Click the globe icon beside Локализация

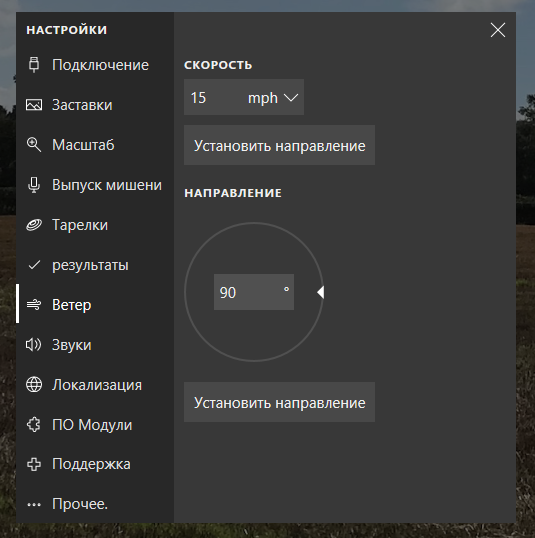(x=34, y=385)
